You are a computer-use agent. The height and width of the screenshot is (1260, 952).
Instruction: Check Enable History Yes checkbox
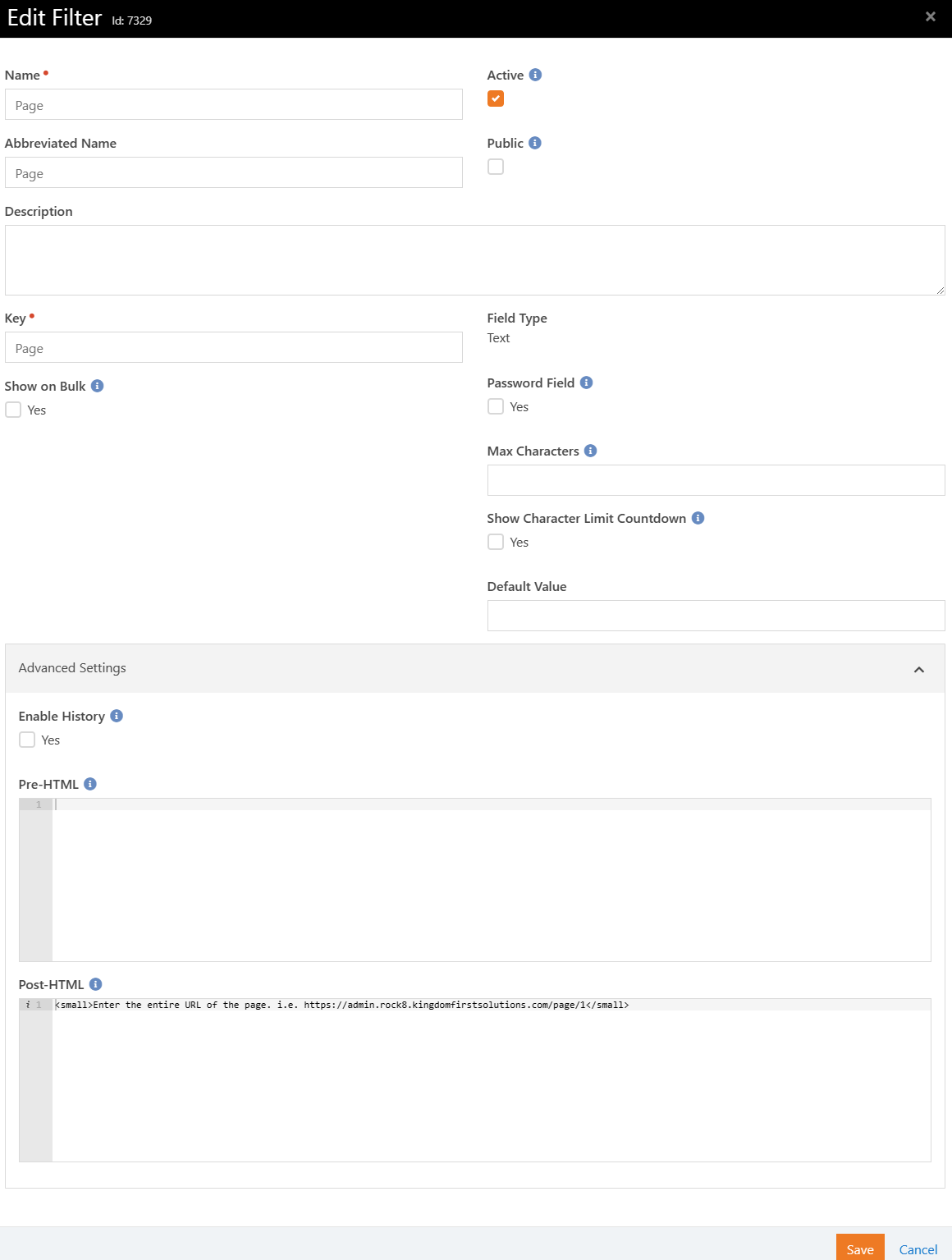(x=27, y=740)
